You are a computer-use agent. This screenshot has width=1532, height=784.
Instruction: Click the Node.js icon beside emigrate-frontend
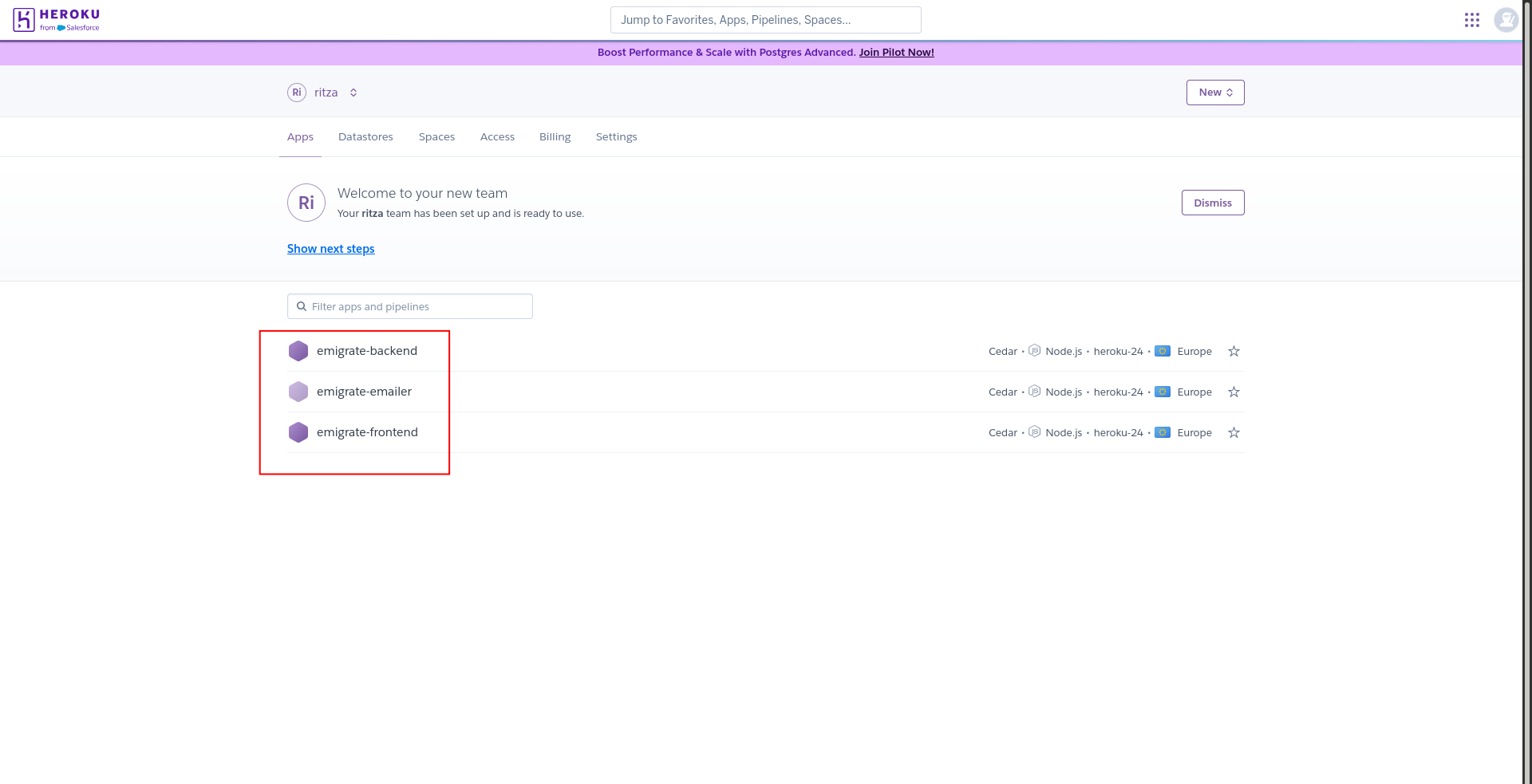click(1034, 431)
